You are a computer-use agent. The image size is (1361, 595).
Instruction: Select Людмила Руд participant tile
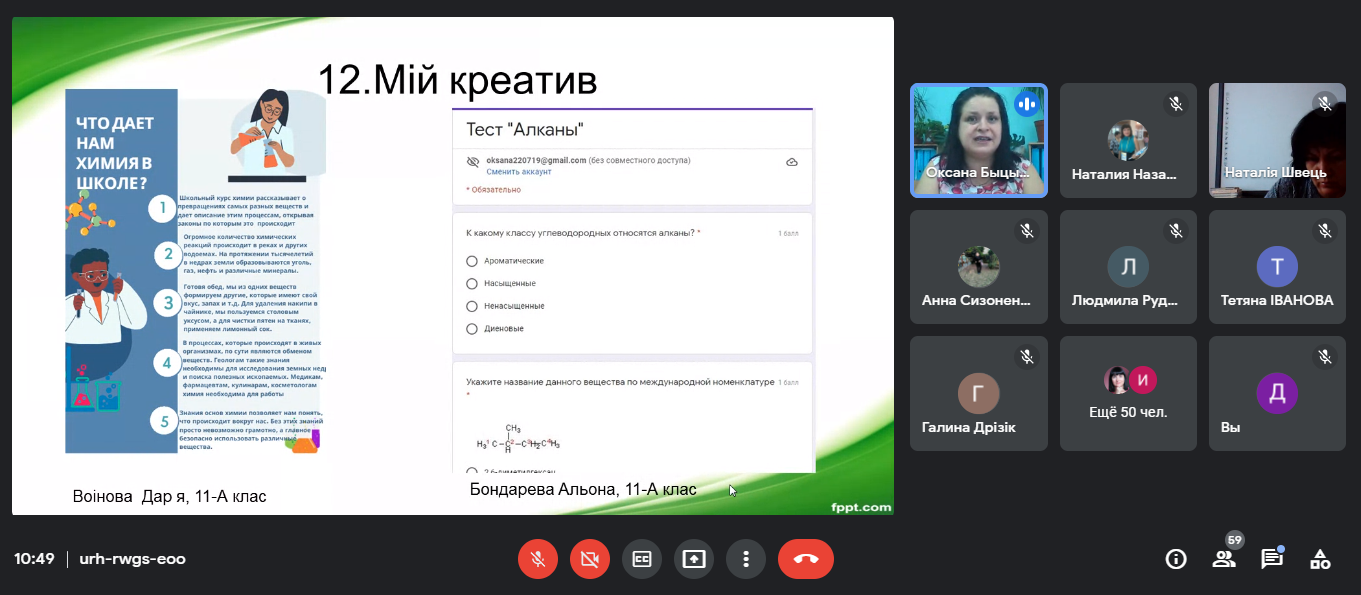tap(1129, 267)
